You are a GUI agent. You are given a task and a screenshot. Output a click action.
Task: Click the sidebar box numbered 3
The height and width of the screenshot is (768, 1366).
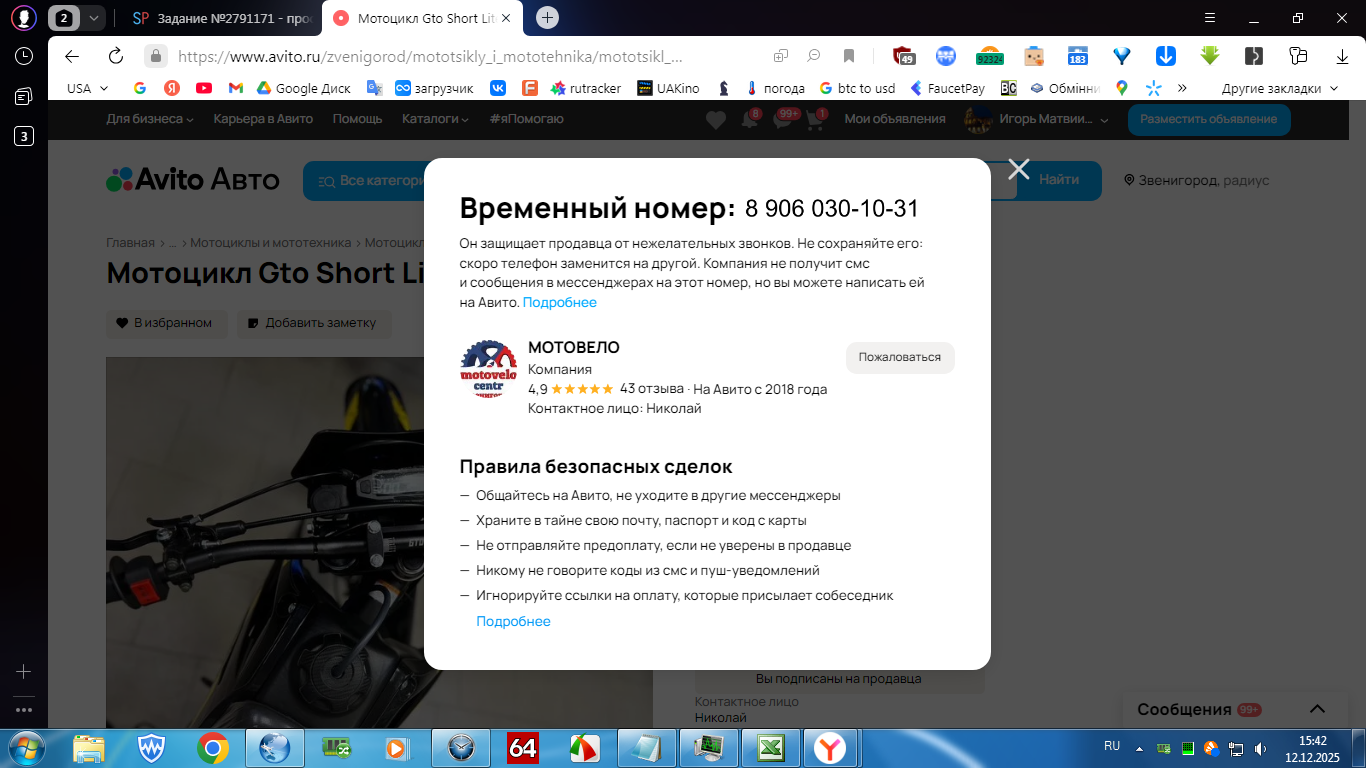24,137
